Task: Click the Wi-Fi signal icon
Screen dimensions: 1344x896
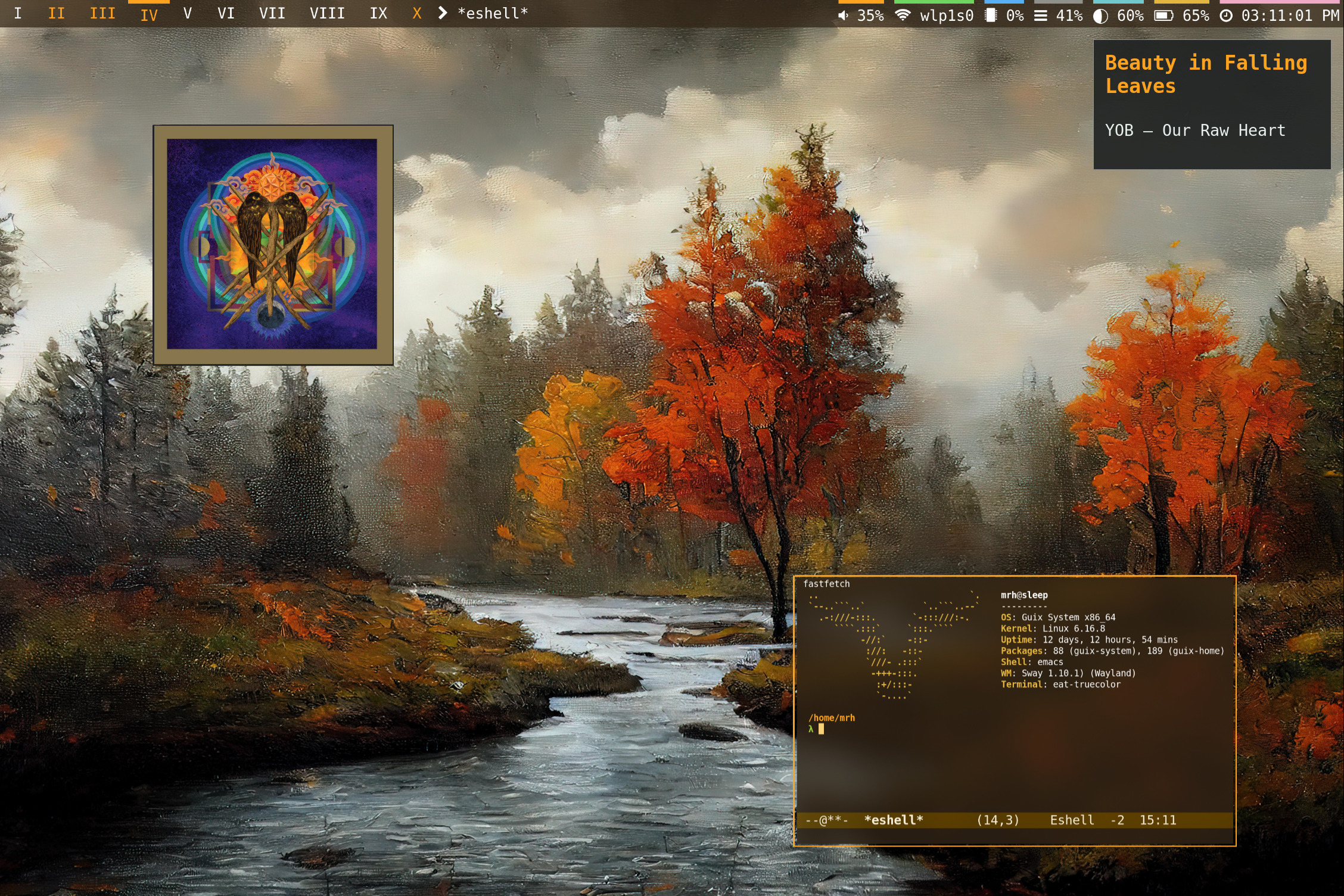Action: click(x=903, y=15)
